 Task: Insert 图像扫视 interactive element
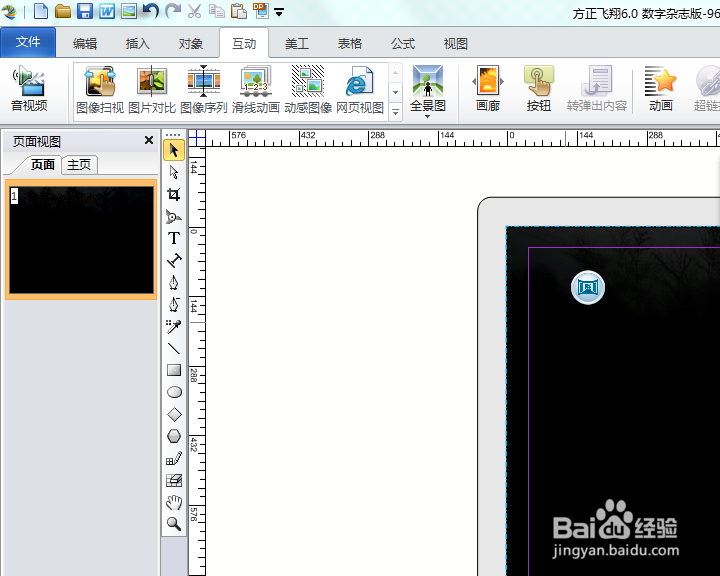[x=100, y=90]
